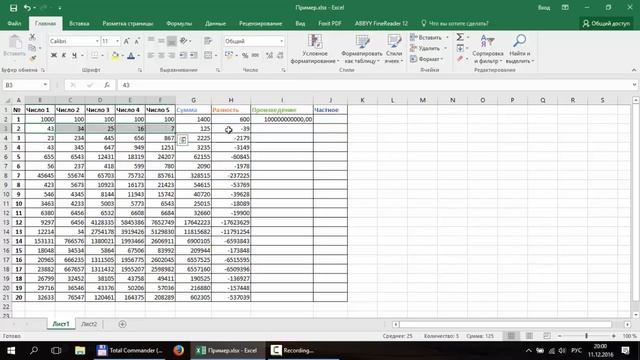The height and width of the screenshot is (360, 640).
Task: Click the Общий доступ share button
Action: click(606, 24)
